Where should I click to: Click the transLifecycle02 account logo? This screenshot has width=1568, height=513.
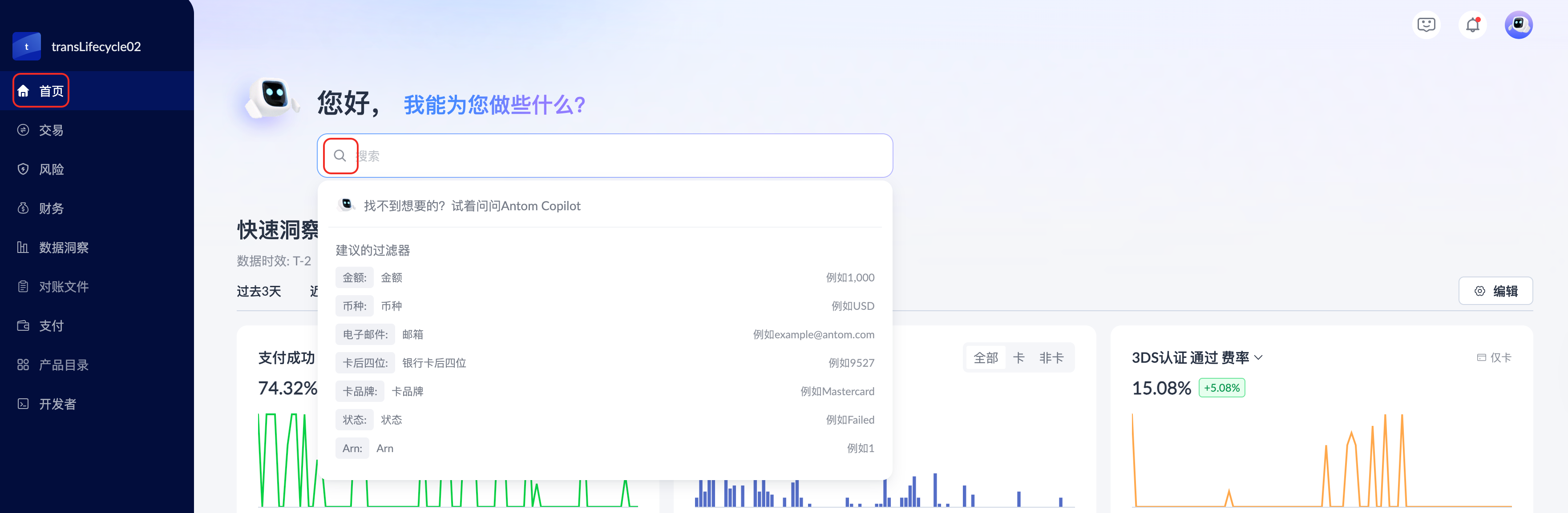pos(27,47)
